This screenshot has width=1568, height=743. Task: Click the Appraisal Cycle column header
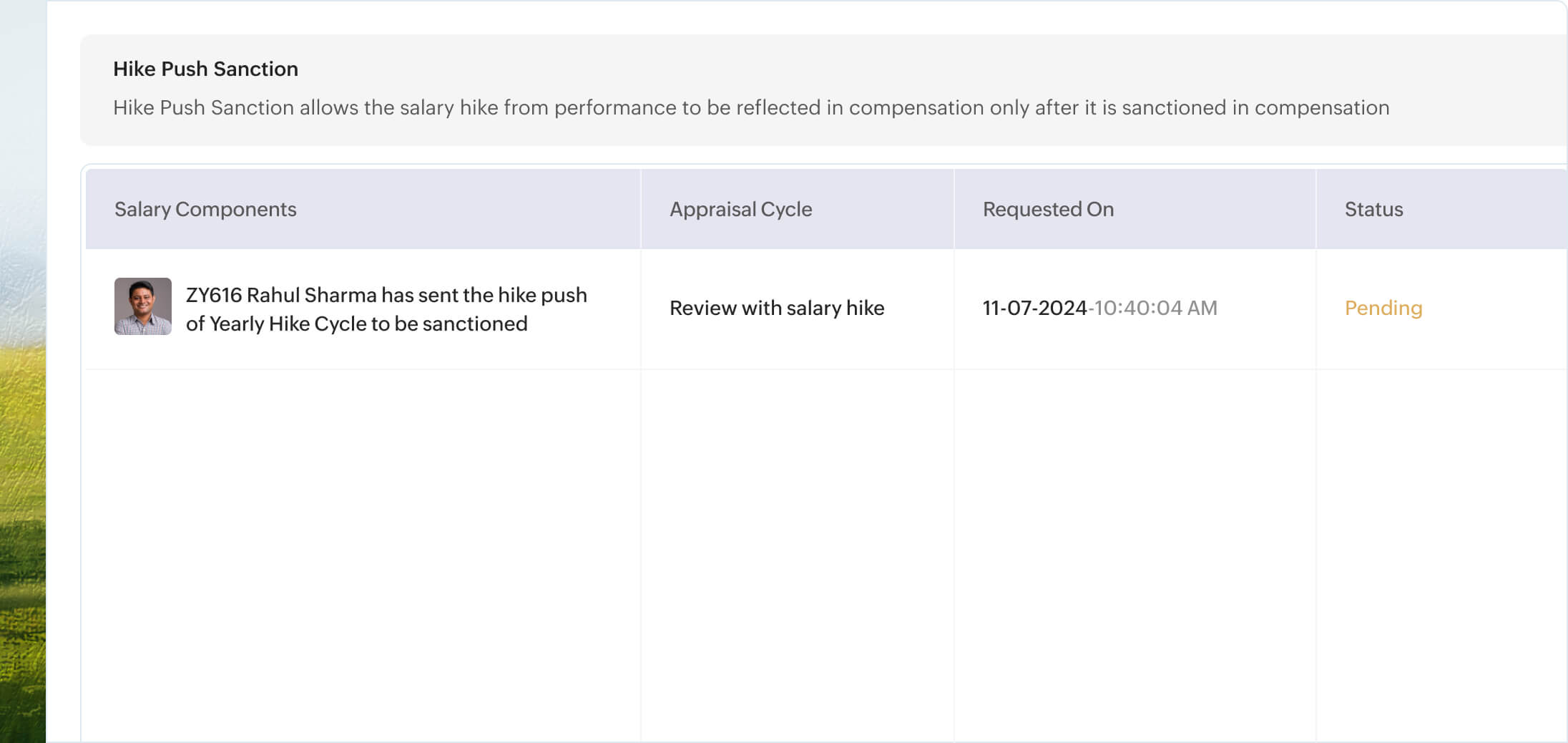tap(740, 209)
